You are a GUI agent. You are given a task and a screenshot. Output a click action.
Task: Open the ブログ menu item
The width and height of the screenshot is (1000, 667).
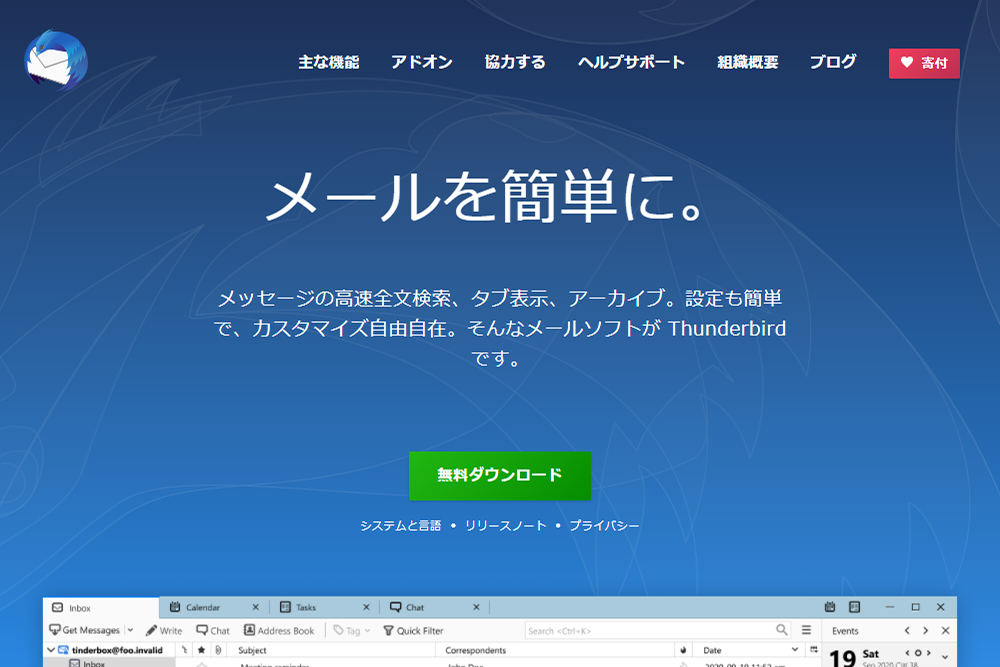point(833,62)
